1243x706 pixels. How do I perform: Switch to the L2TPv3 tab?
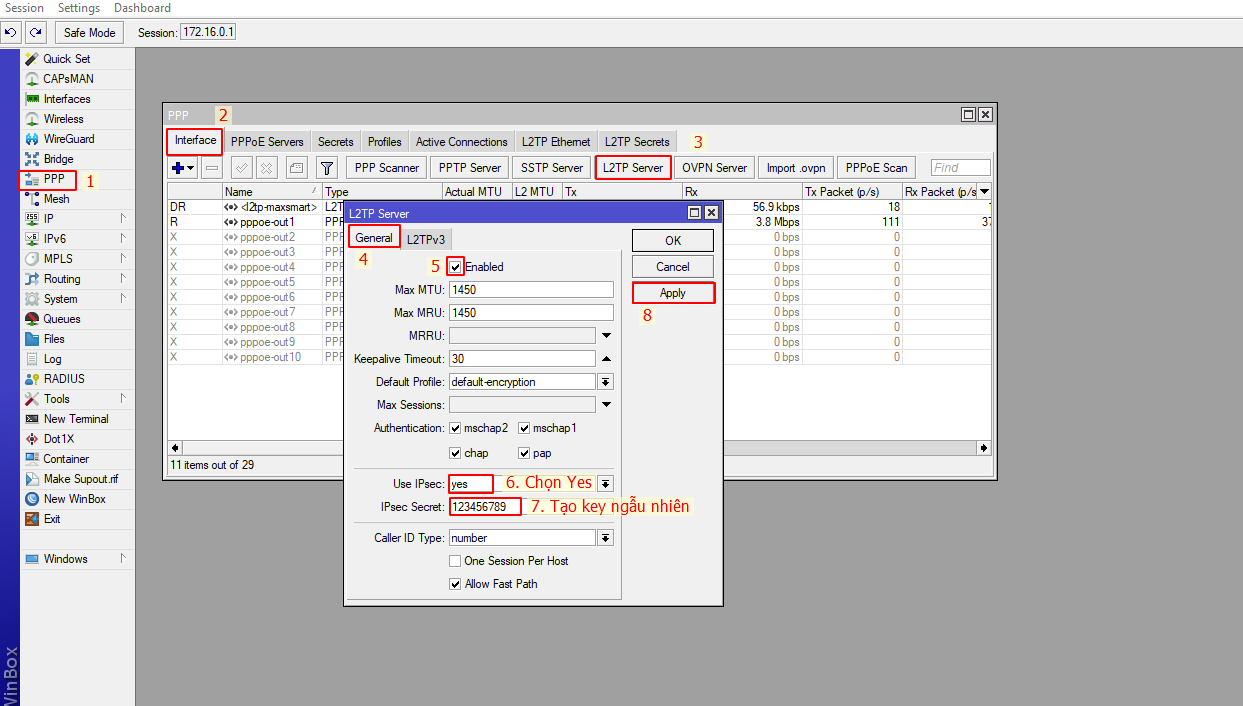426,239
